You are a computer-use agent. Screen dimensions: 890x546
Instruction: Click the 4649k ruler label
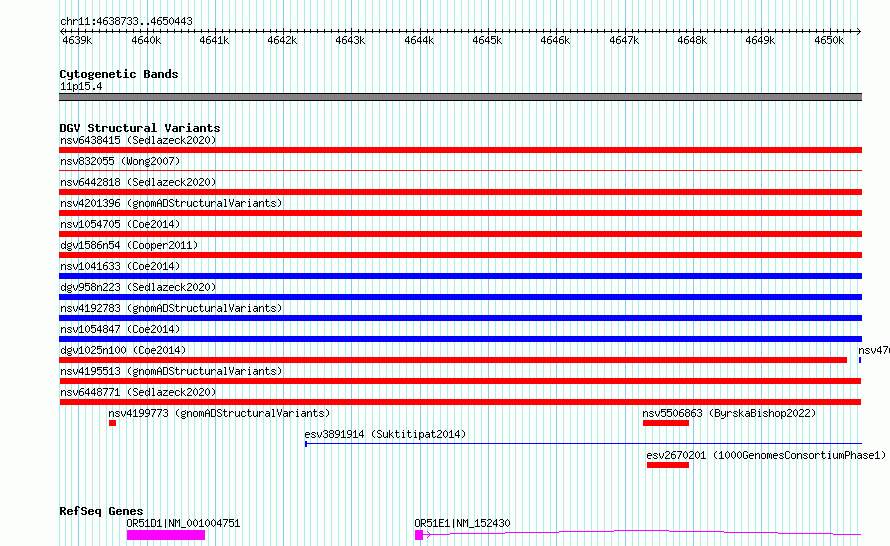click(x=760, y=41)
